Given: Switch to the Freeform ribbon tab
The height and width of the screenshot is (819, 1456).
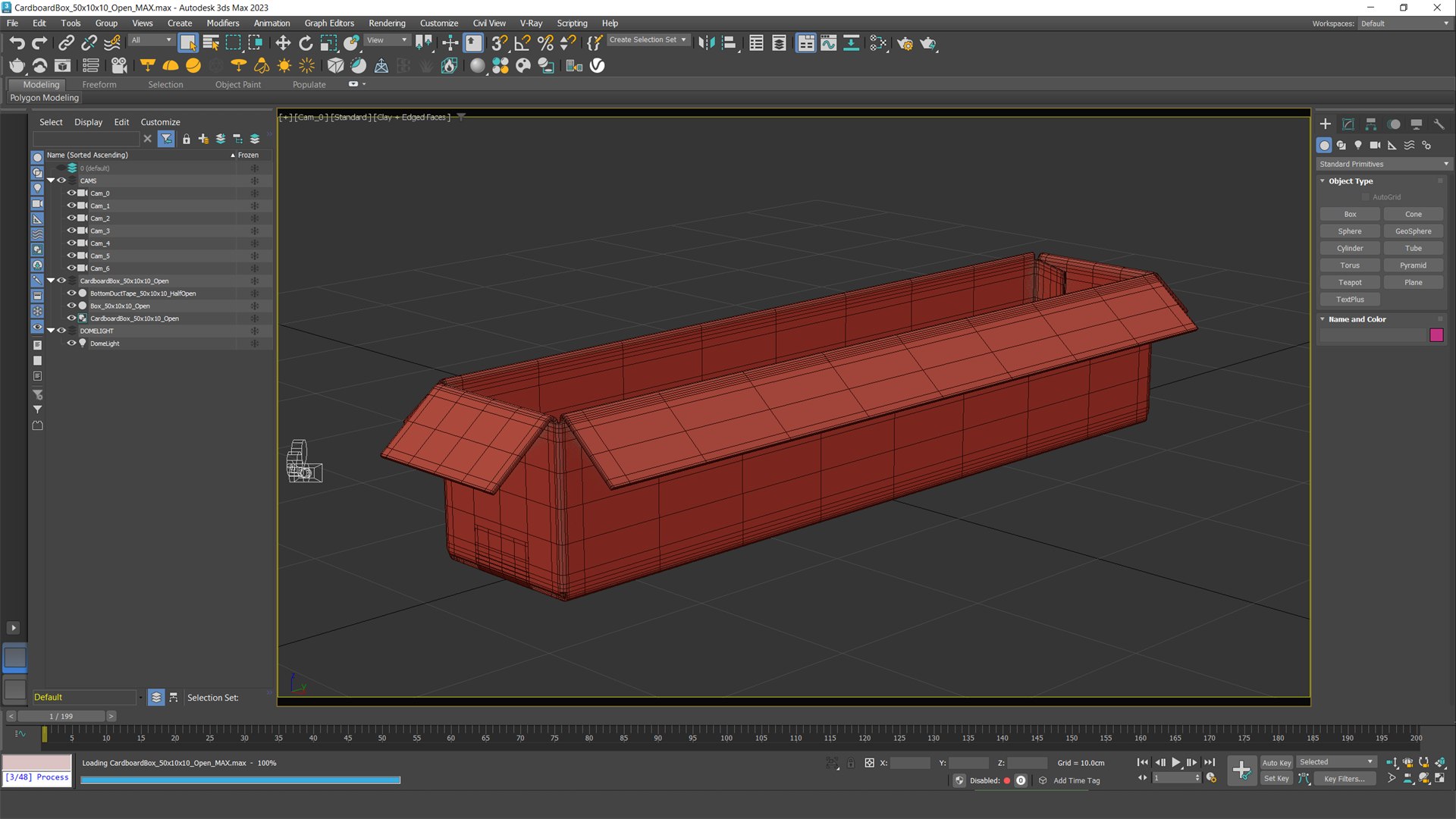Looking at the screenshot, I should [99, 85].
